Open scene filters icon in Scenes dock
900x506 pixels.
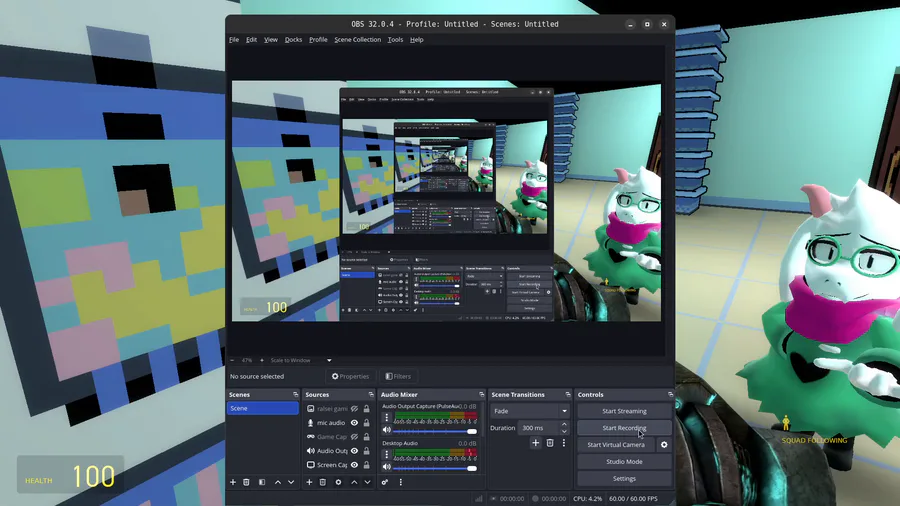click(x=262, y=482)
